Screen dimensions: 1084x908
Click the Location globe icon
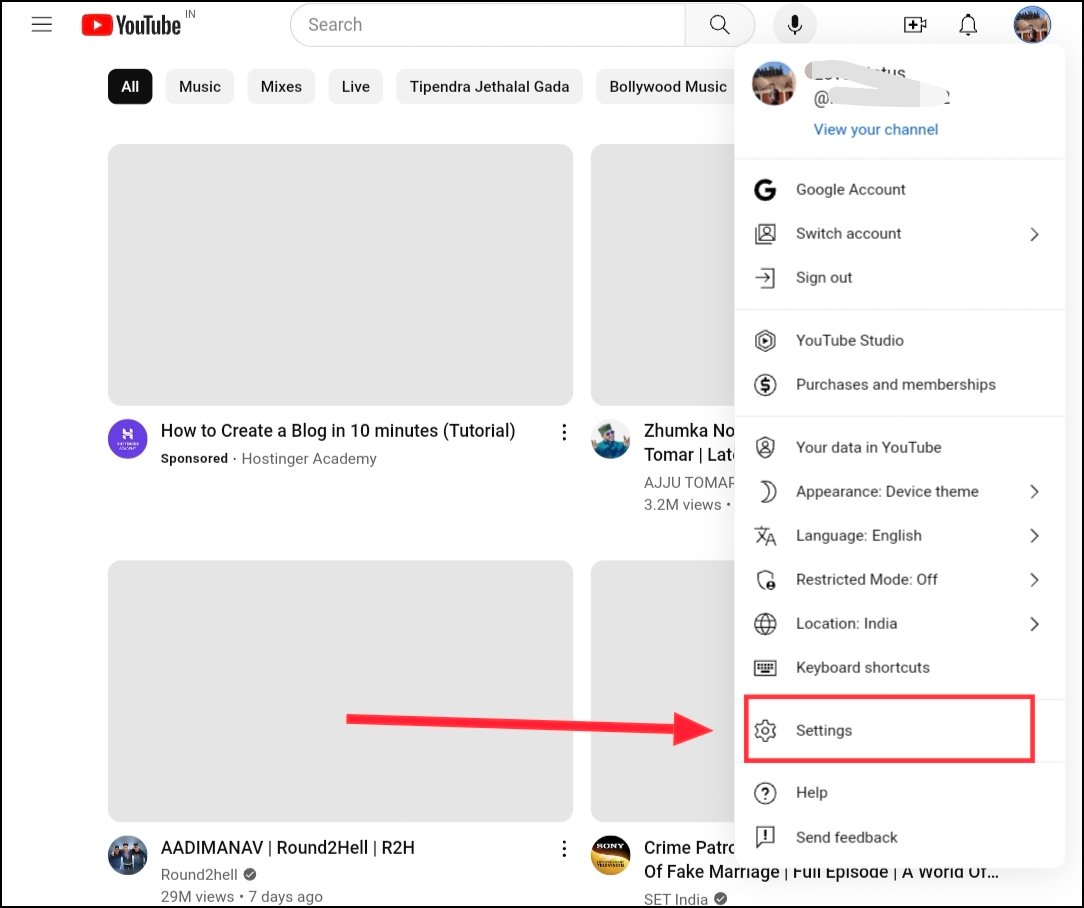point(765,624)
